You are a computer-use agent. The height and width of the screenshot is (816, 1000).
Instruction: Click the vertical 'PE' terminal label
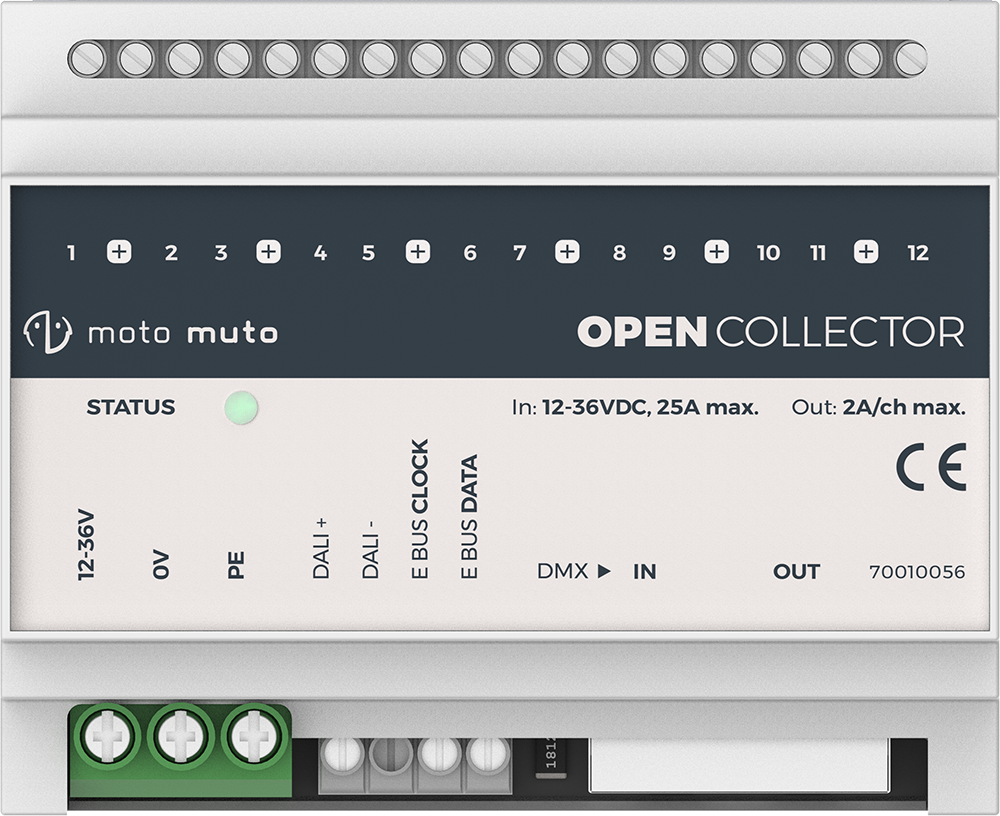[236, 565]
